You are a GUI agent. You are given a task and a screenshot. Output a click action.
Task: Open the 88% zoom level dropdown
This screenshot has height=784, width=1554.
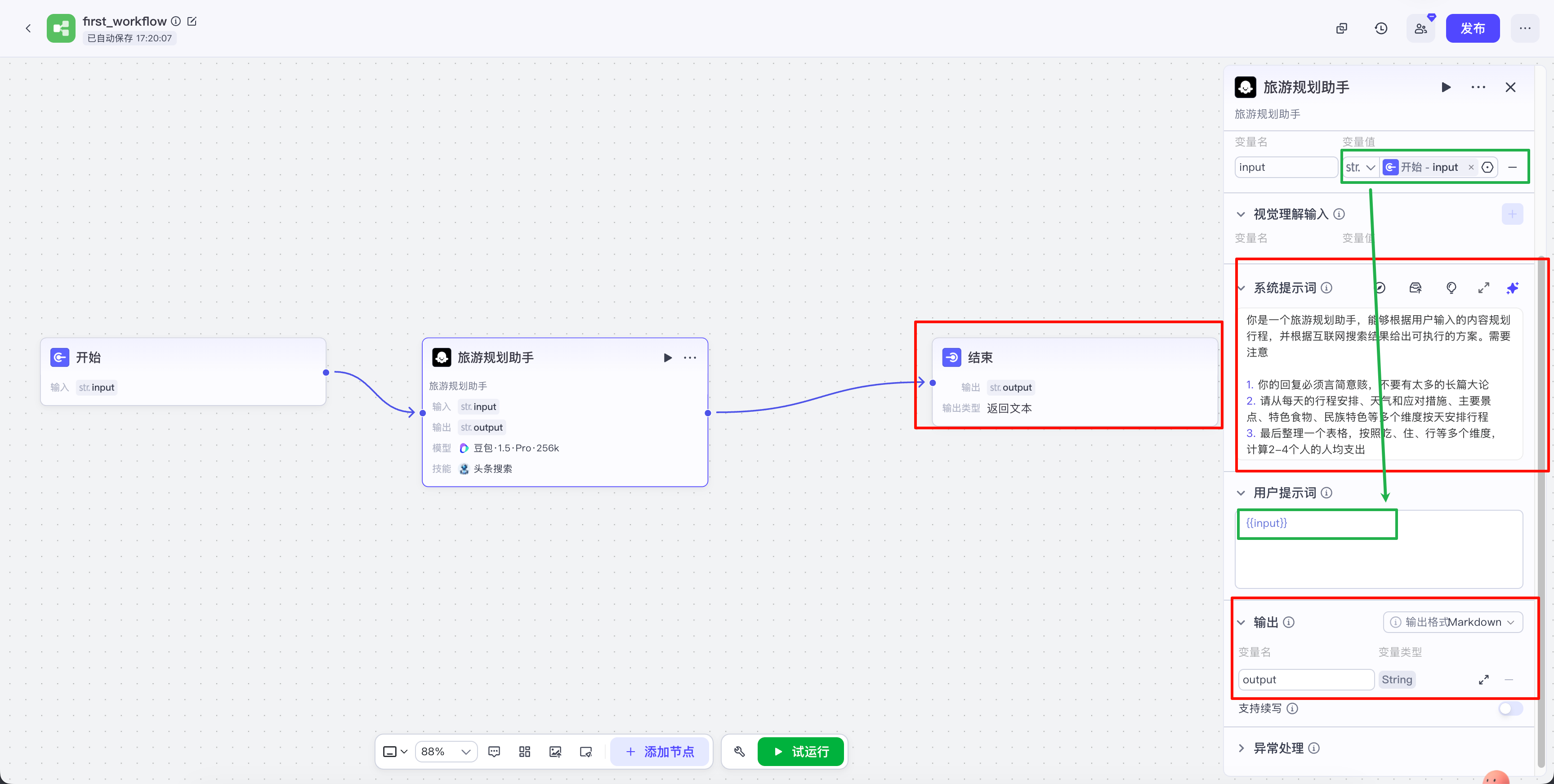click(x=446, y=752)
